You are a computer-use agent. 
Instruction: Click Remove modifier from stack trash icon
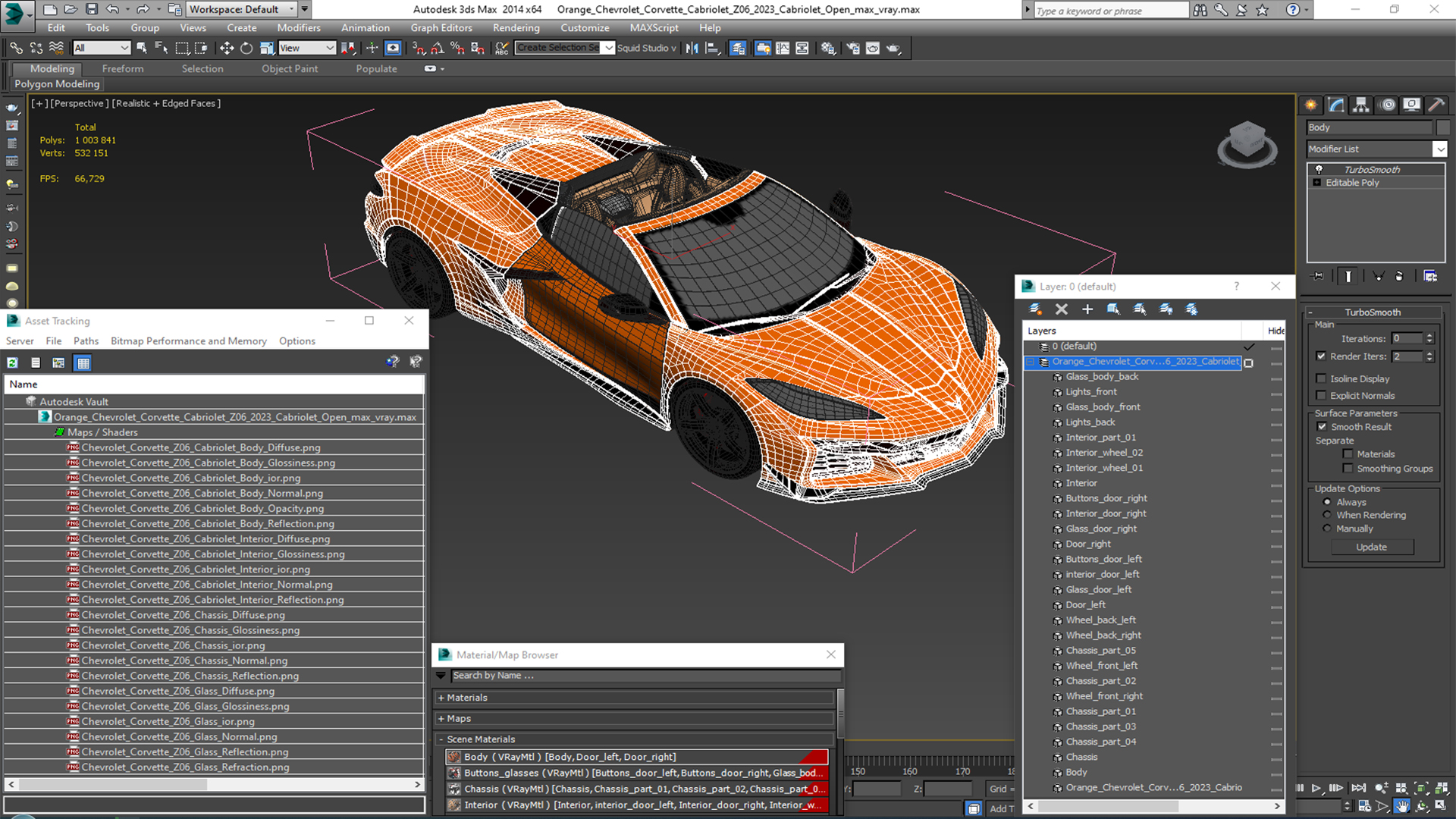point(1399,276)
